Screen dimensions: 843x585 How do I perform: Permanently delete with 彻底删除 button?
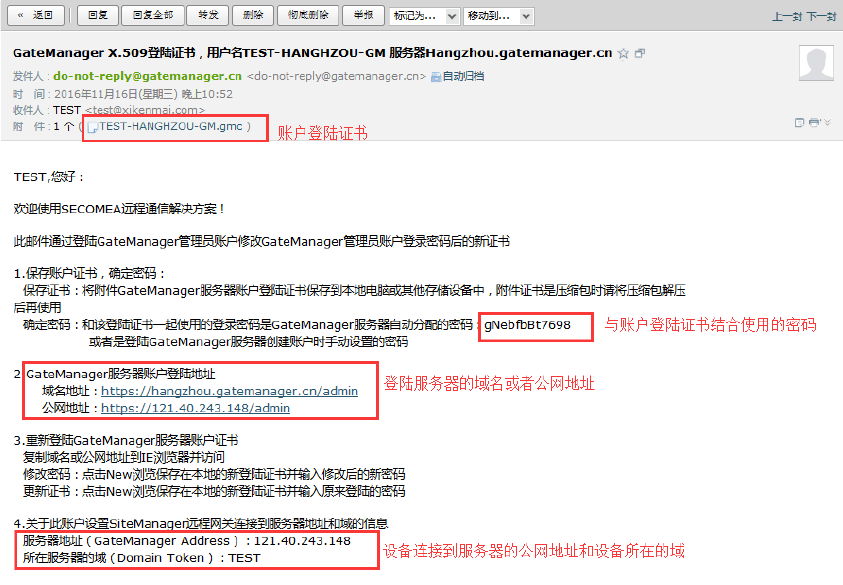click(307, 16)
